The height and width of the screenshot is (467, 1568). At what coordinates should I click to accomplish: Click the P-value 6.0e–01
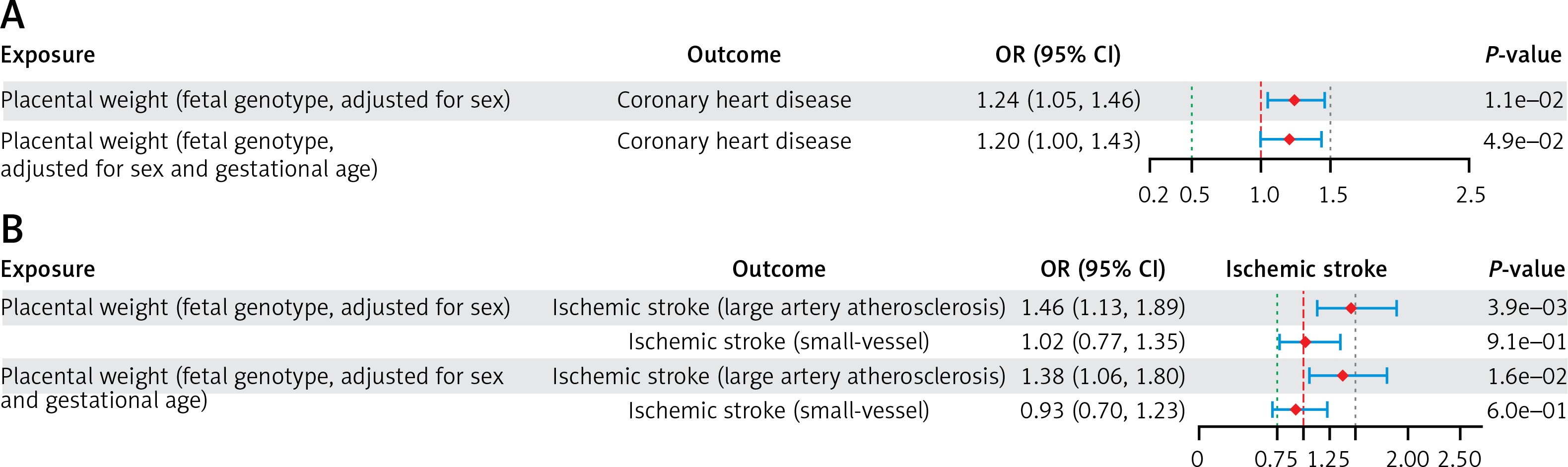coord(1527,411)
